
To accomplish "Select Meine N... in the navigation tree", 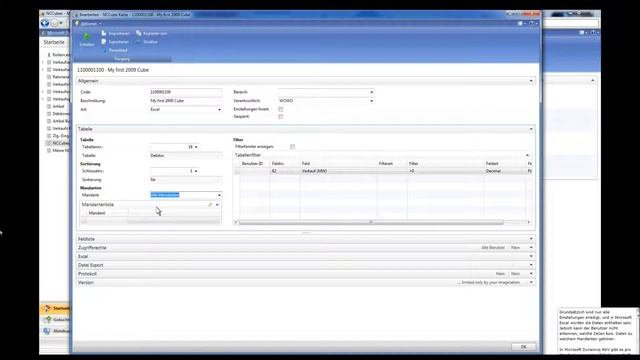I will click(x=61, y=151).
